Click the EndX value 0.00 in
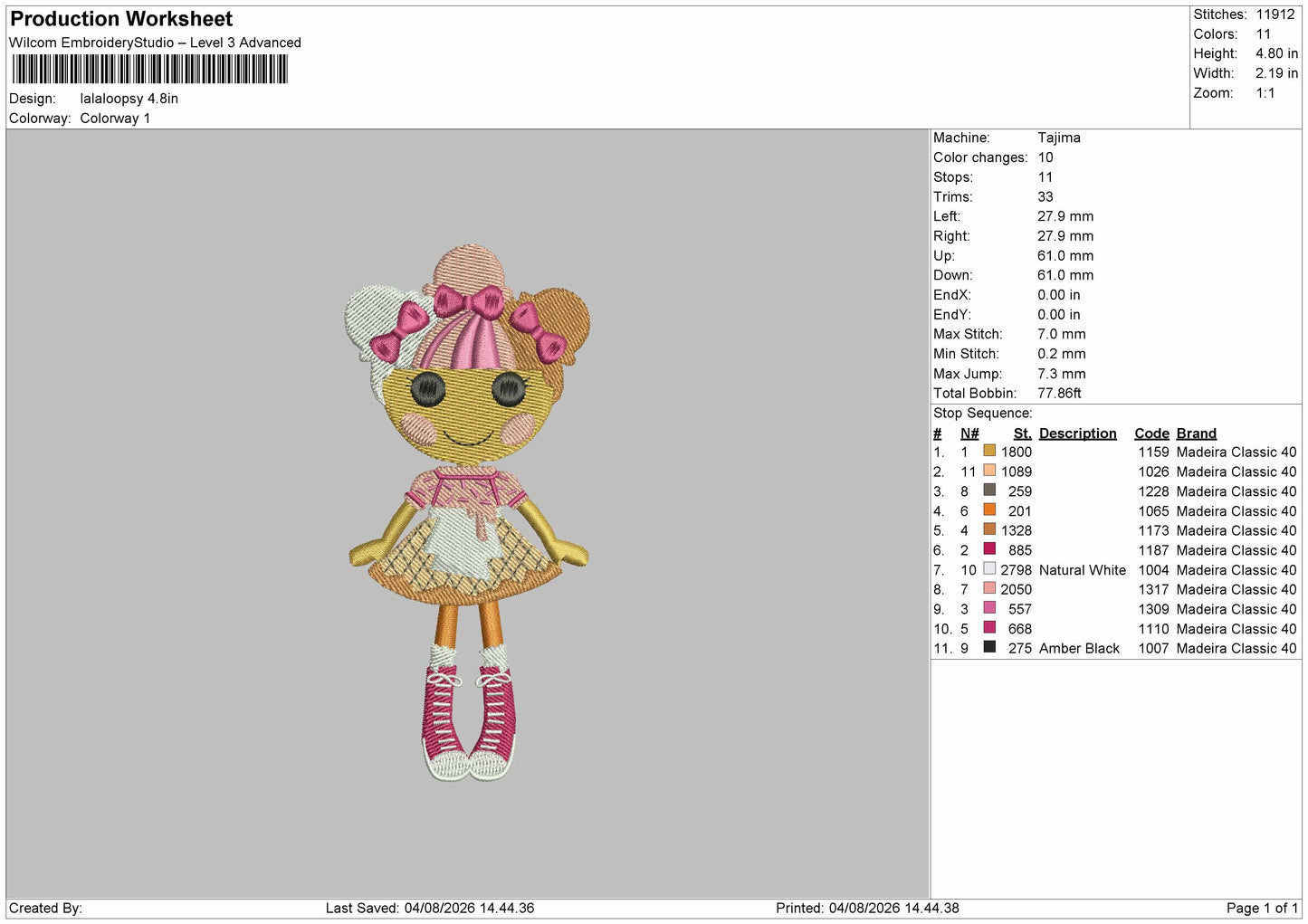Image resolution: width=1308 pixels, height=924 pixels. point(1058,295)
